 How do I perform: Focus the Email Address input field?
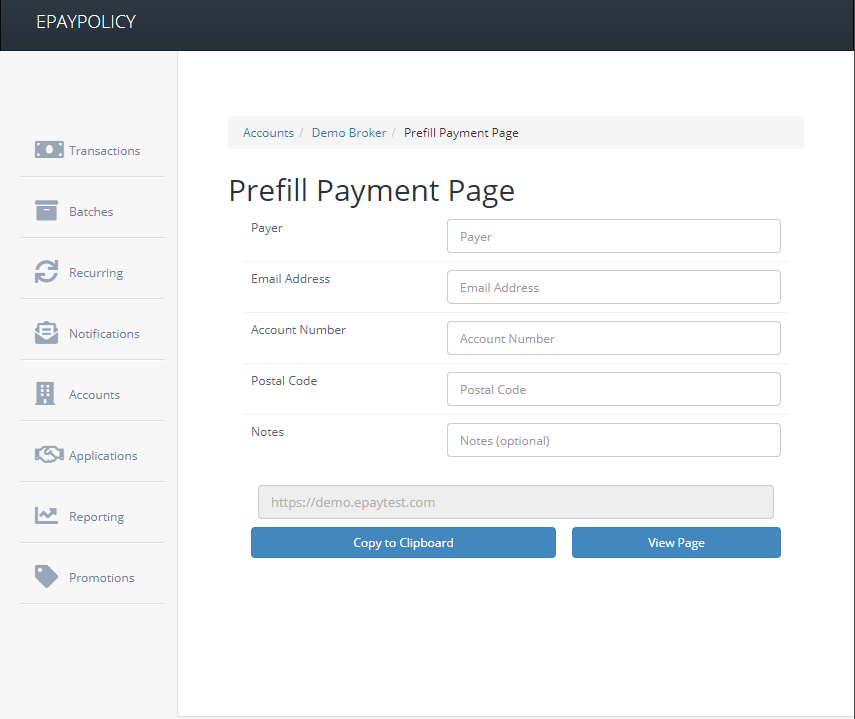[x=614, y=287]
